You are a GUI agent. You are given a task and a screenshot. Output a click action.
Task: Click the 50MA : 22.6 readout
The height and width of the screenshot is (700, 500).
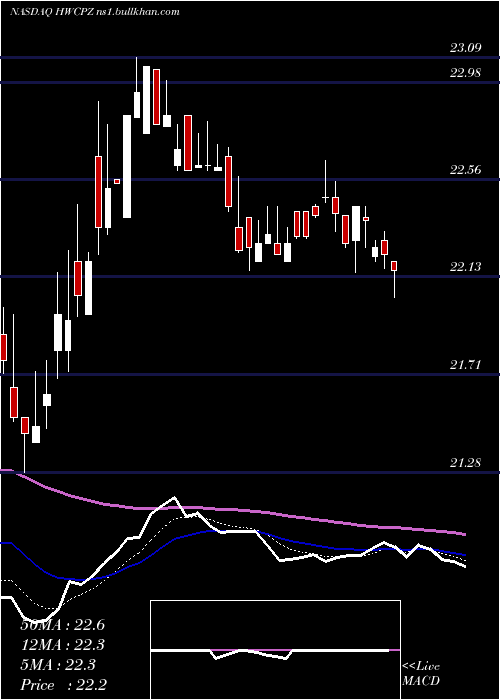(x=62, y=625)
